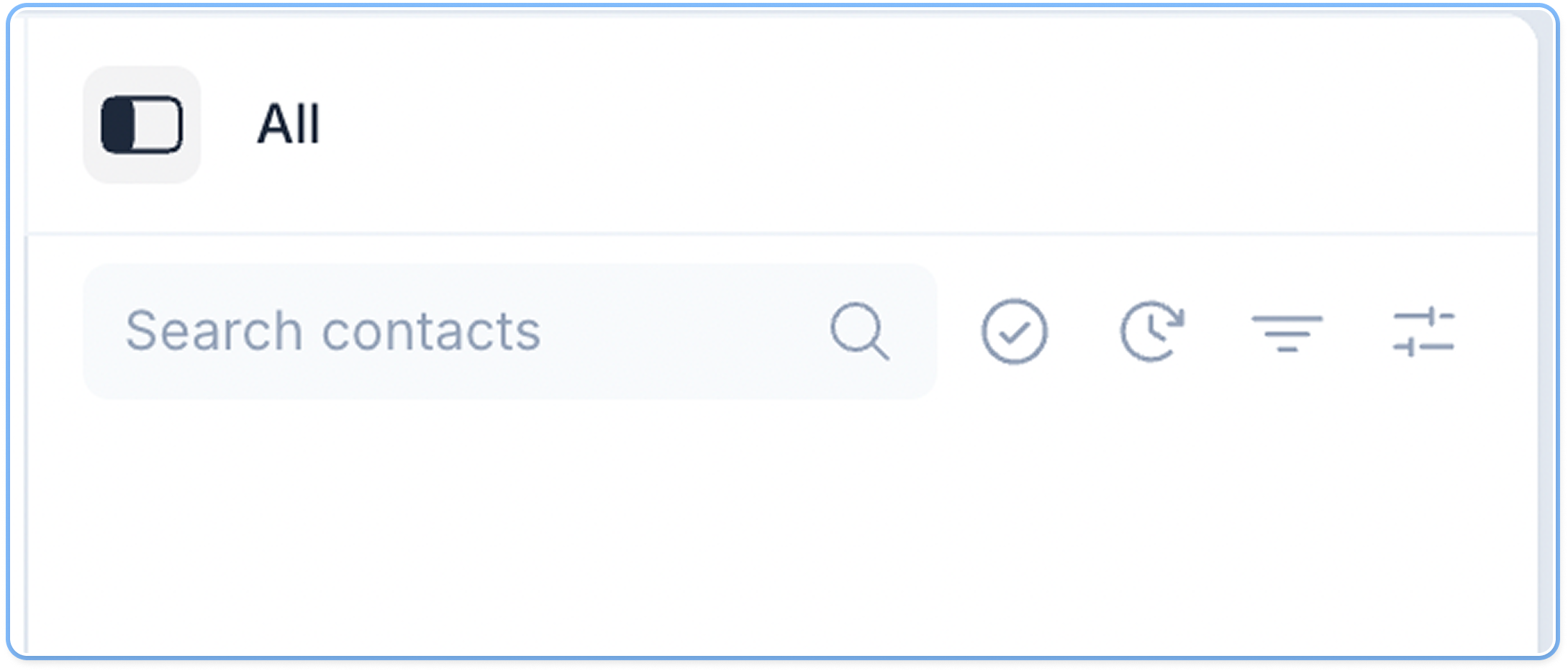Click the Search contacts placeholder text
This screenshot has width=1568, height=671.
333,332
